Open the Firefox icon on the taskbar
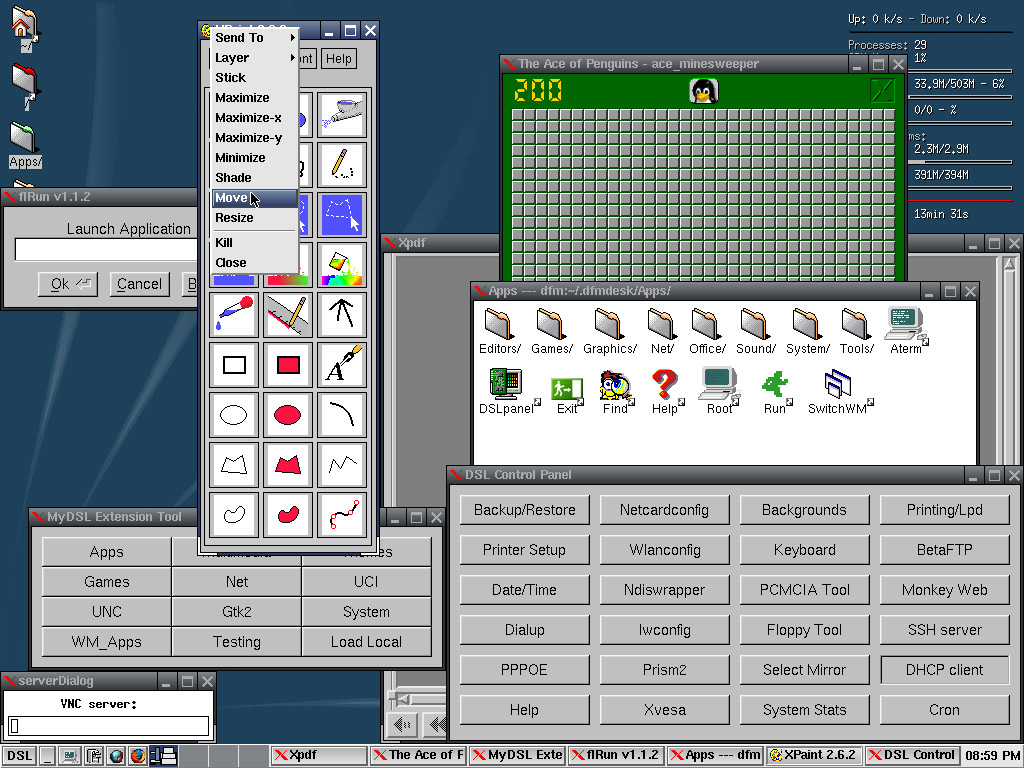Image resolution: width=1024 pixels, height=768 pixels. click(x=138, y=756)
